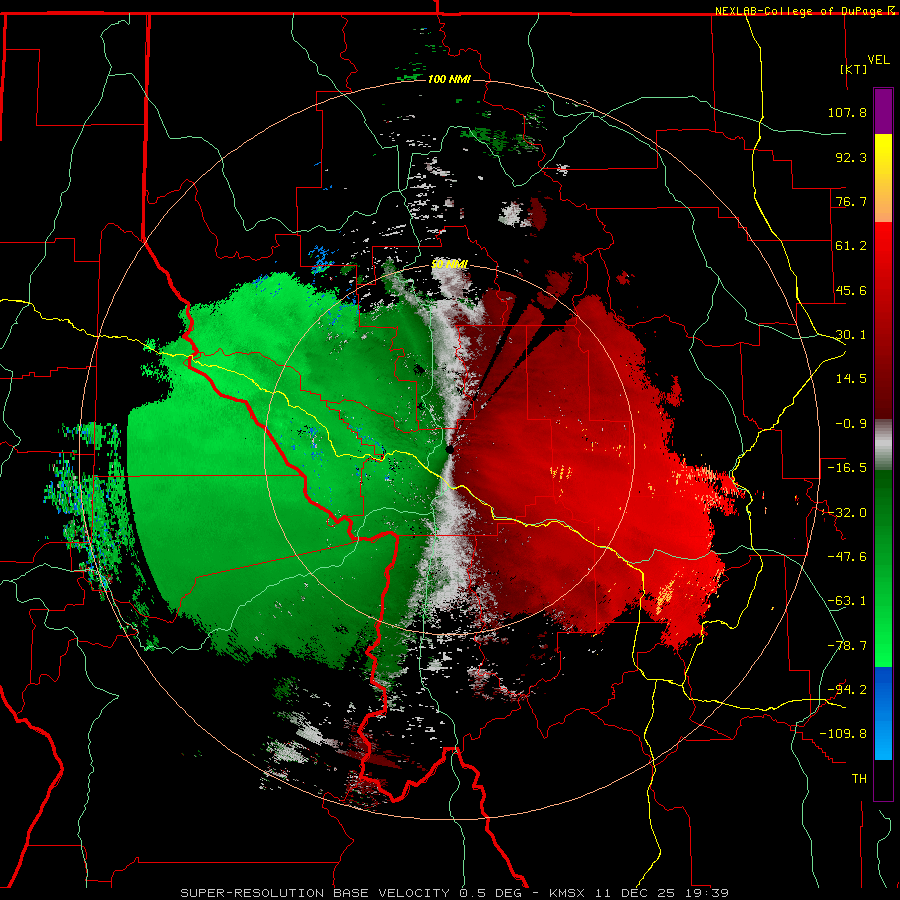Click the -32.0 velocity scale value
Viewport: 900px width, 900px height.
click(x=847, y=513)
